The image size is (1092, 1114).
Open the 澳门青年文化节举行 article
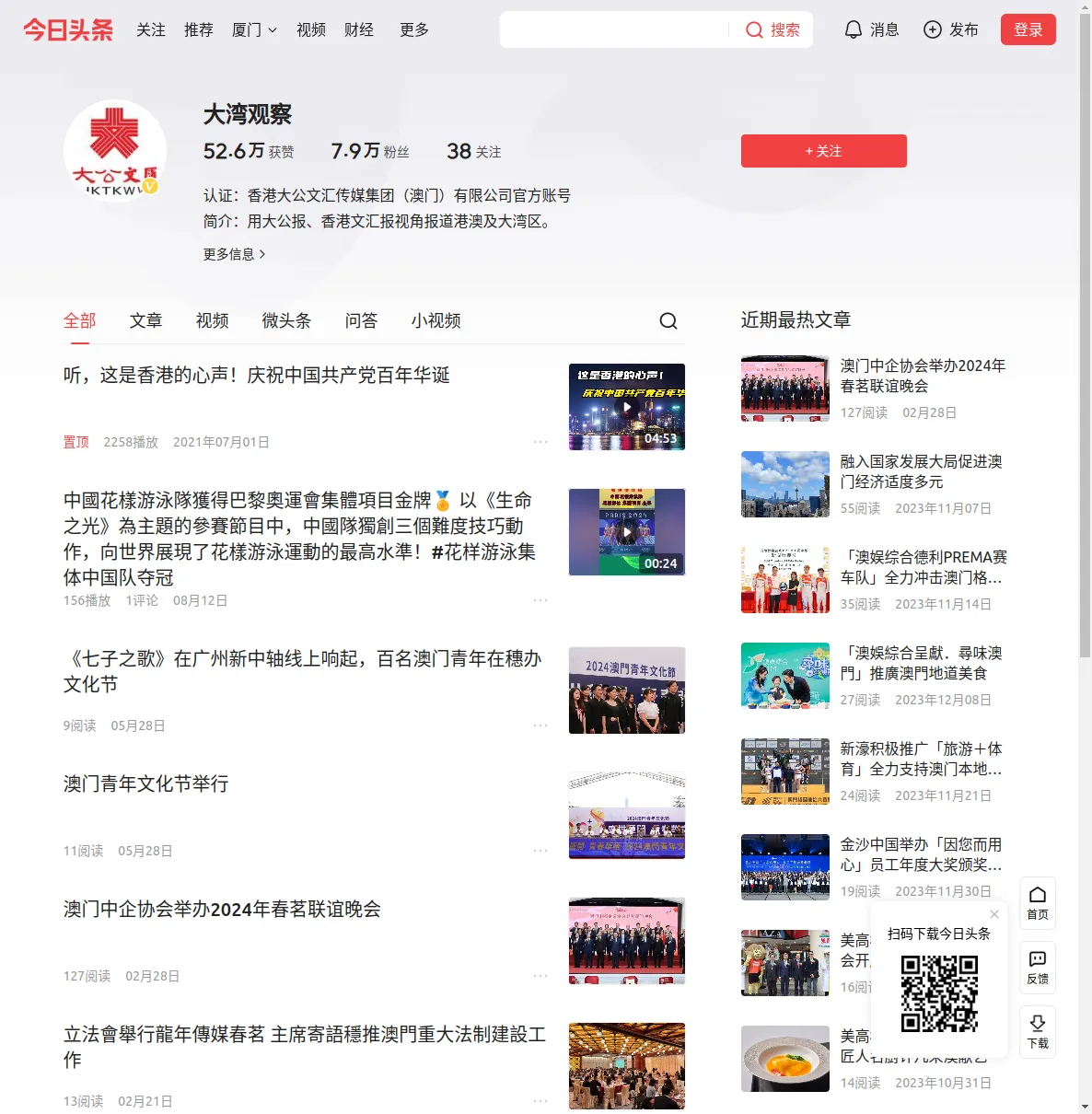click(146, 783)
